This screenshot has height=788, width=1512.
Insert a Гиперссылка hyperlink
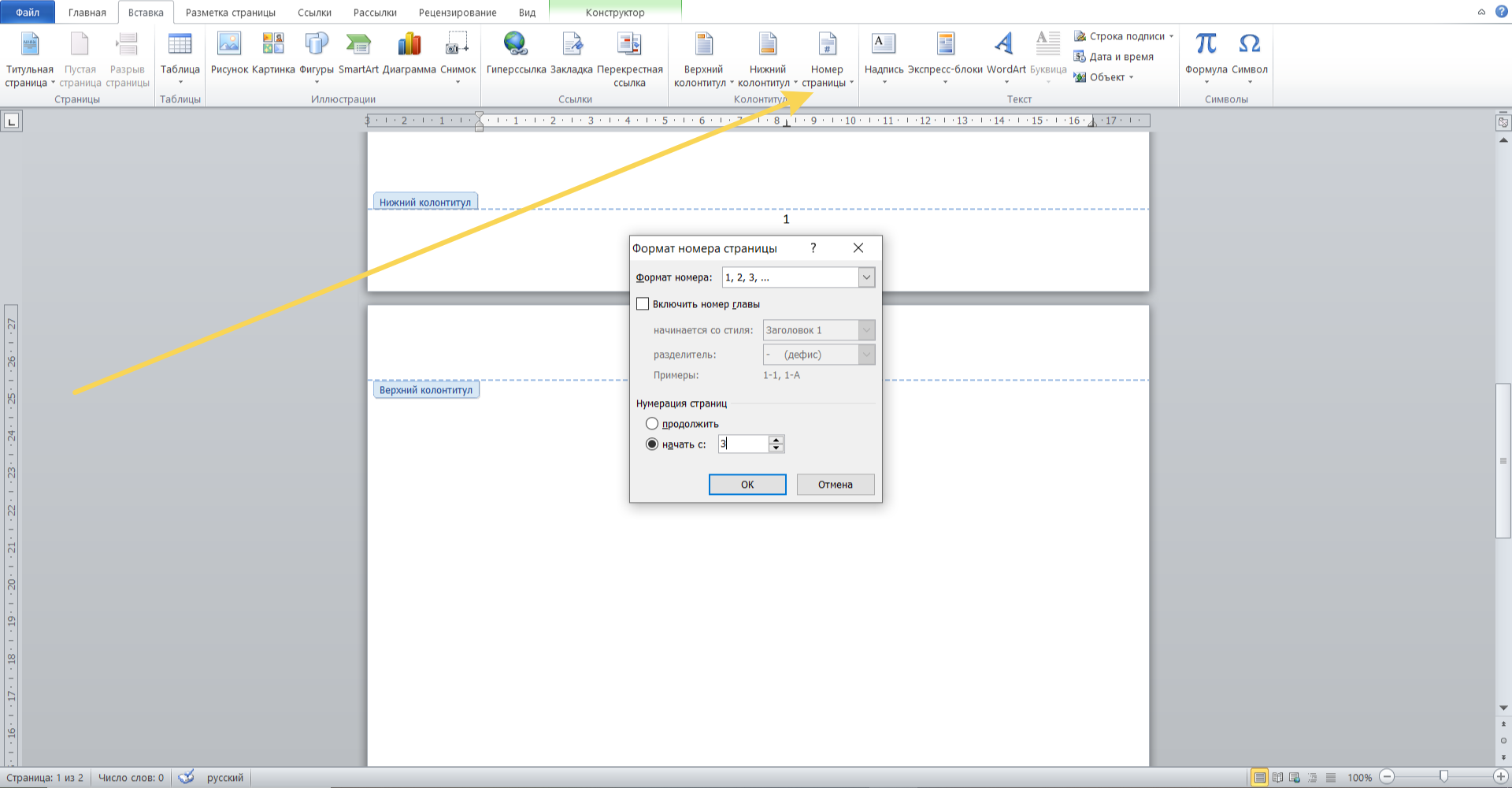(516, 45)
